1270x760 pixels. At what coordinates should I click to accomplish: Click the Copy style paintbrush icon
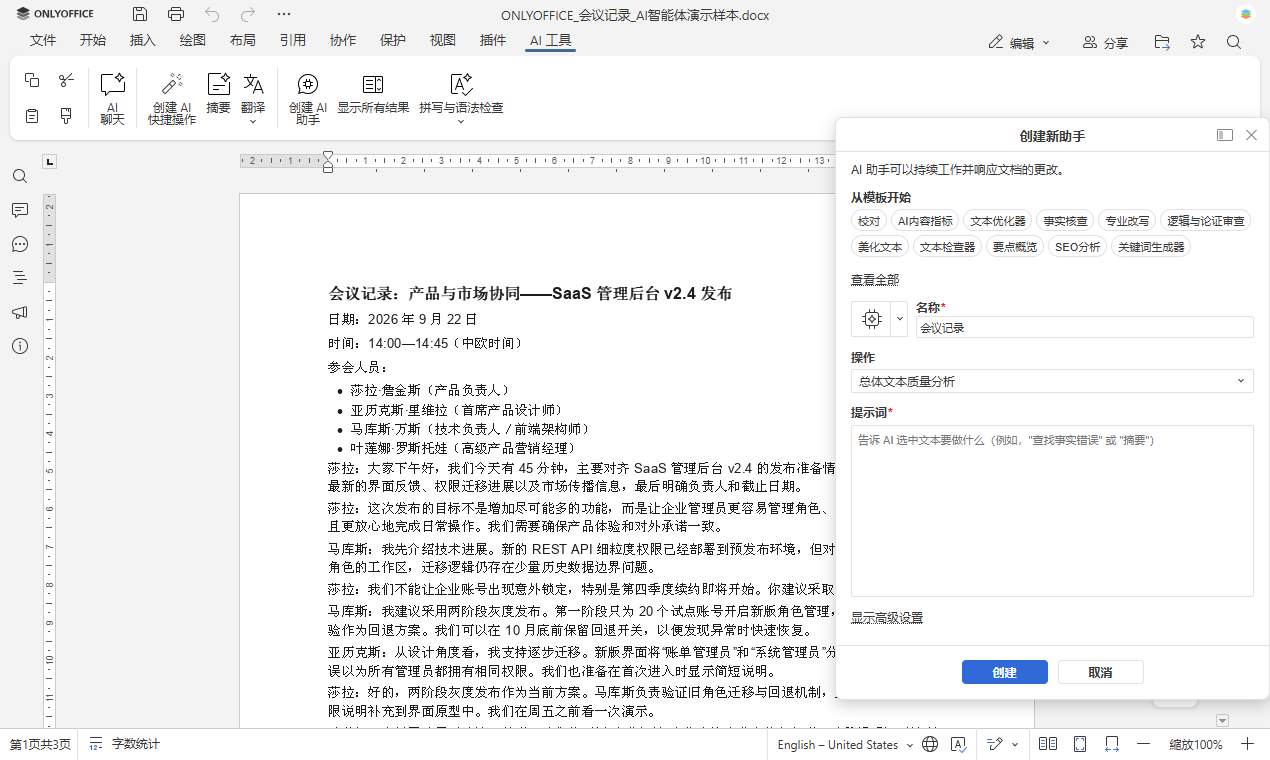[x=66, y=116]
